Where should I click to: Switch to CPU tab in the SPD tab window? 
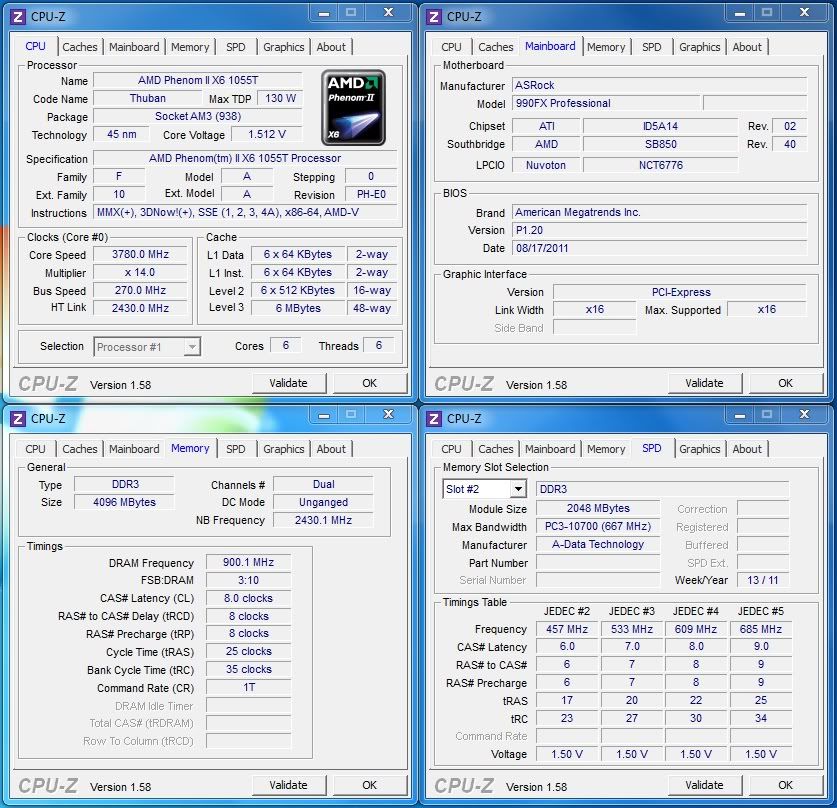451,449
